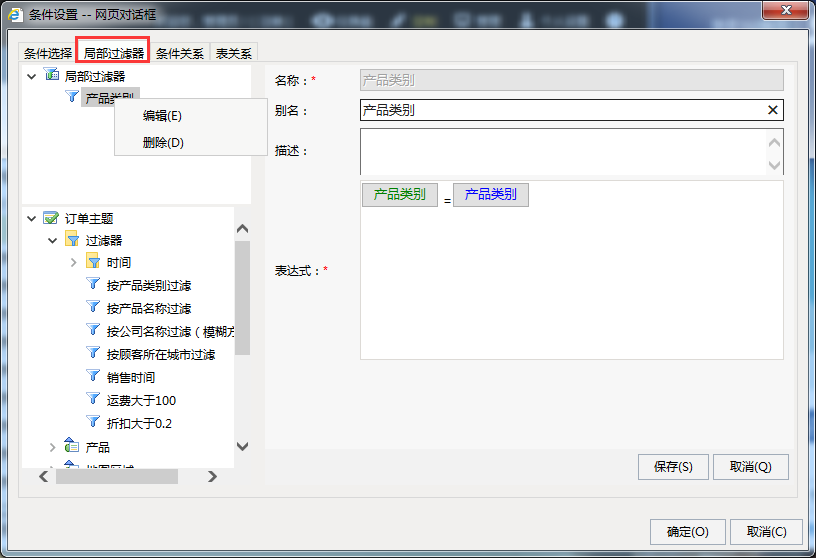
Task: Click the 订单主题 checkmark icon
Action: pyautogui.click(x=51, y=218)
